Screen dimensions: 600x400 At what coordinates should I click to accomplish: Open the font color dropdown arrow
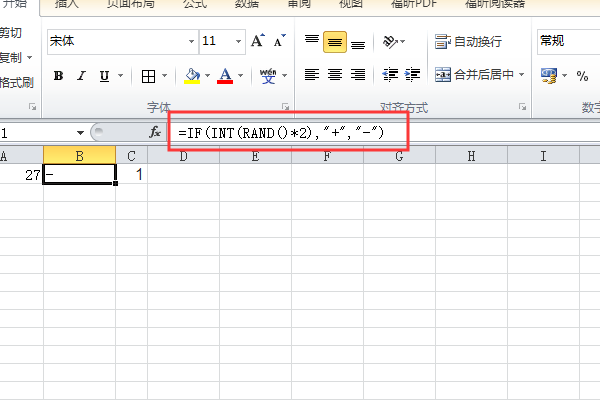pyautogui.click(x=240, y=76)
